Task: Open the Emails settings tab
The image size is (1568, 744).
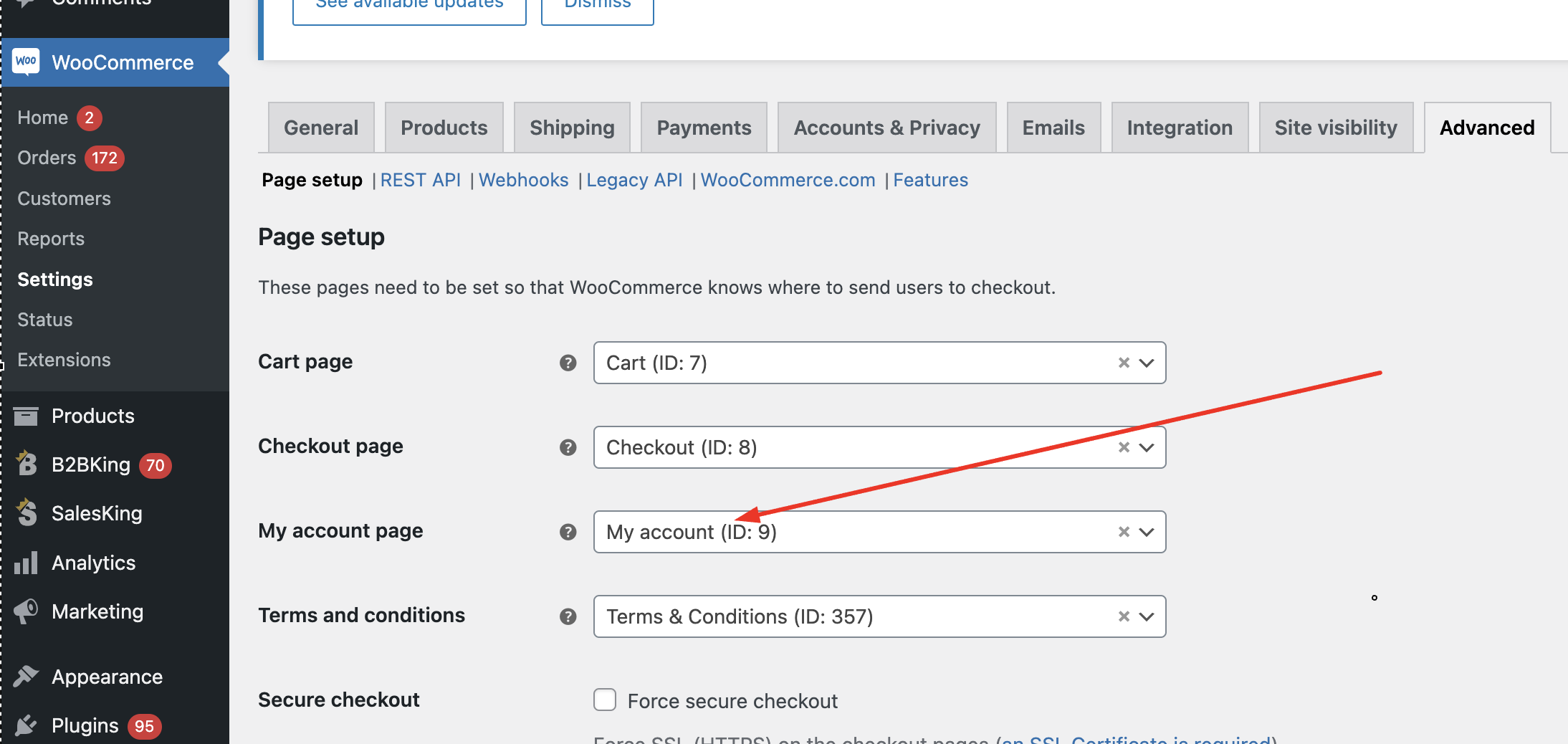Action: pos(1053,128)
